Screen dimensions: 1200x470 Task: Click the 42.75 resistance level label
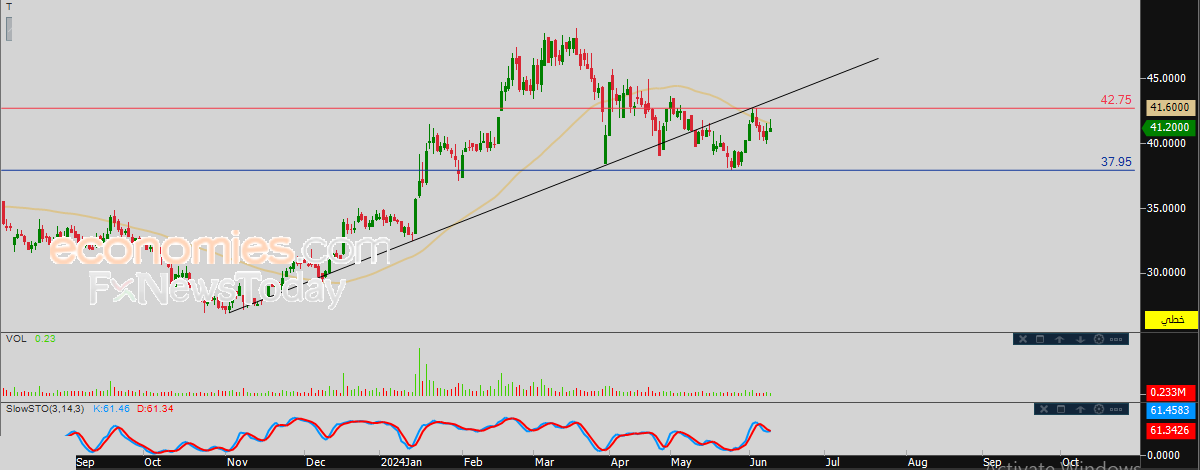1115,100
